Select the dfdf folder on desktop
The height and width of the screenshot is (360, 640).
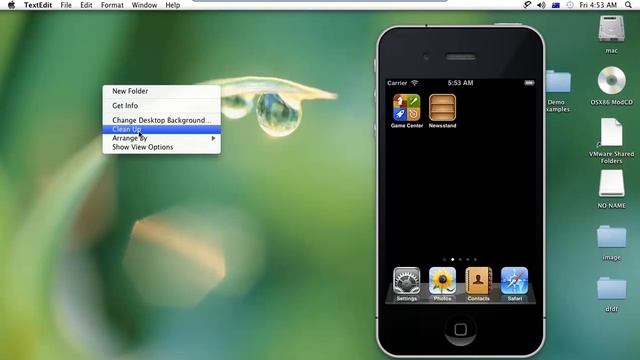[x=611, y=288]
